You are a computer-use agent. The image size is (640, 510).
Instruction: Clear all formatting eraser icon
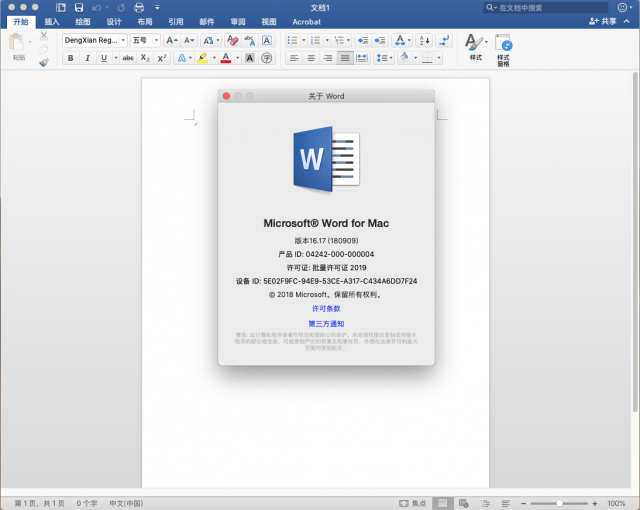pyautogui.click(x=233, y=40)
